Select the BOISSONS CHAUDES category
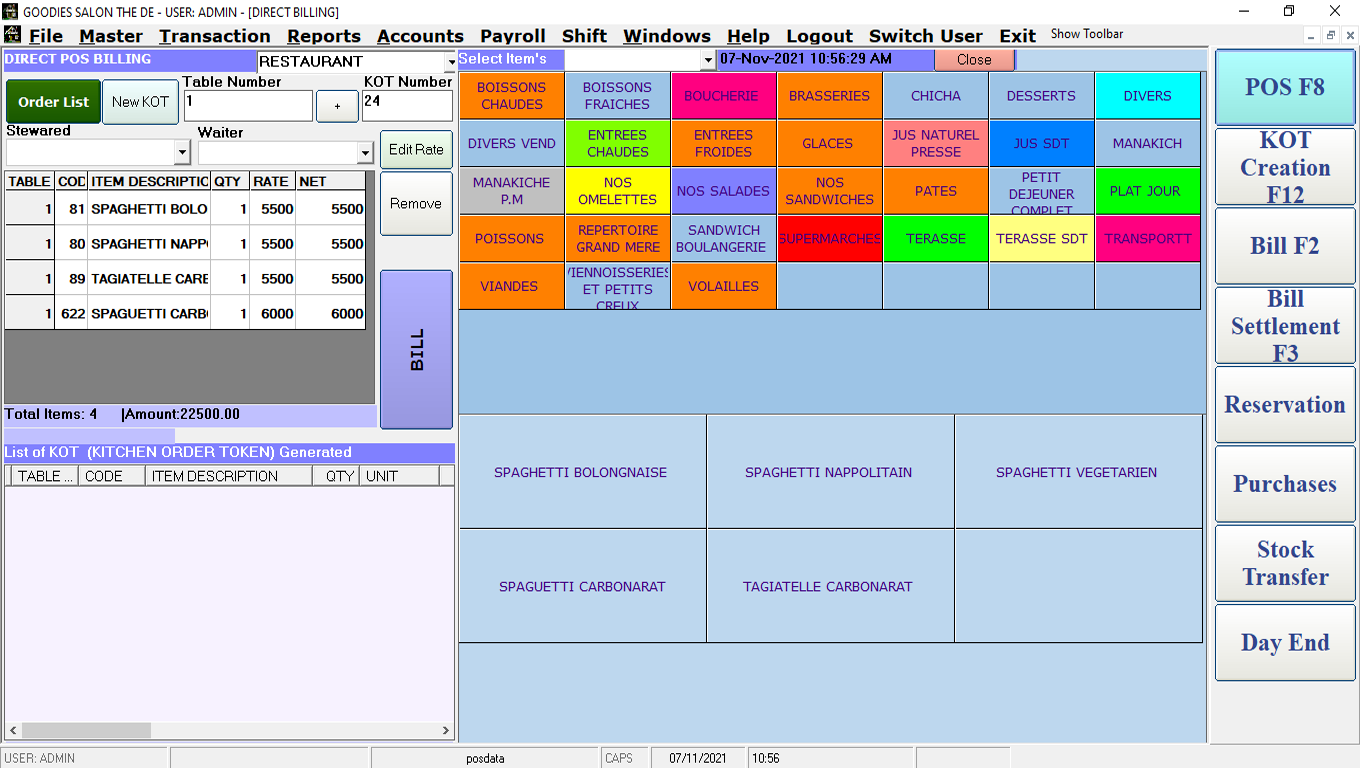The height and width of the screenshot is (768, 1360). coord(512,96)
